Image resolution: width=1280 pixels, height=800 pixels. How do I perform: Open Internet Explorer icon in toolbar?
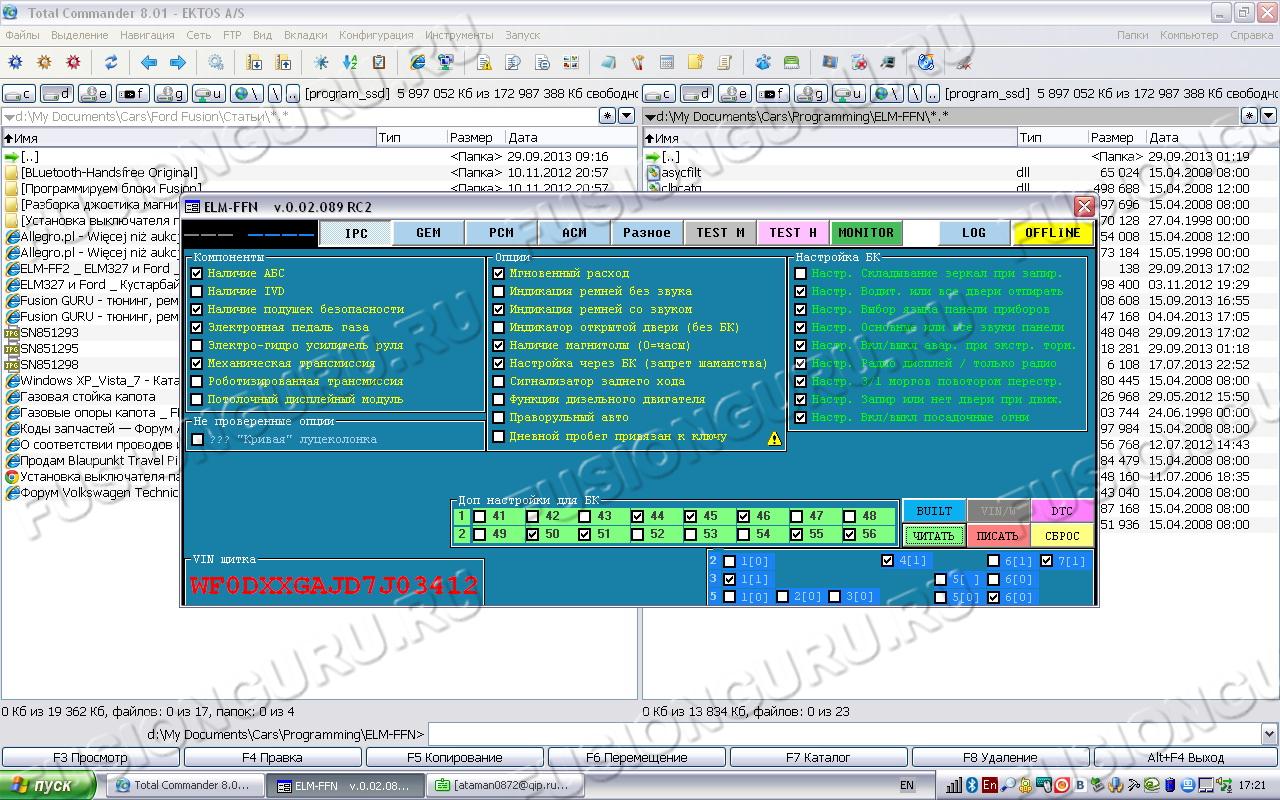click(x=418, y=62)
